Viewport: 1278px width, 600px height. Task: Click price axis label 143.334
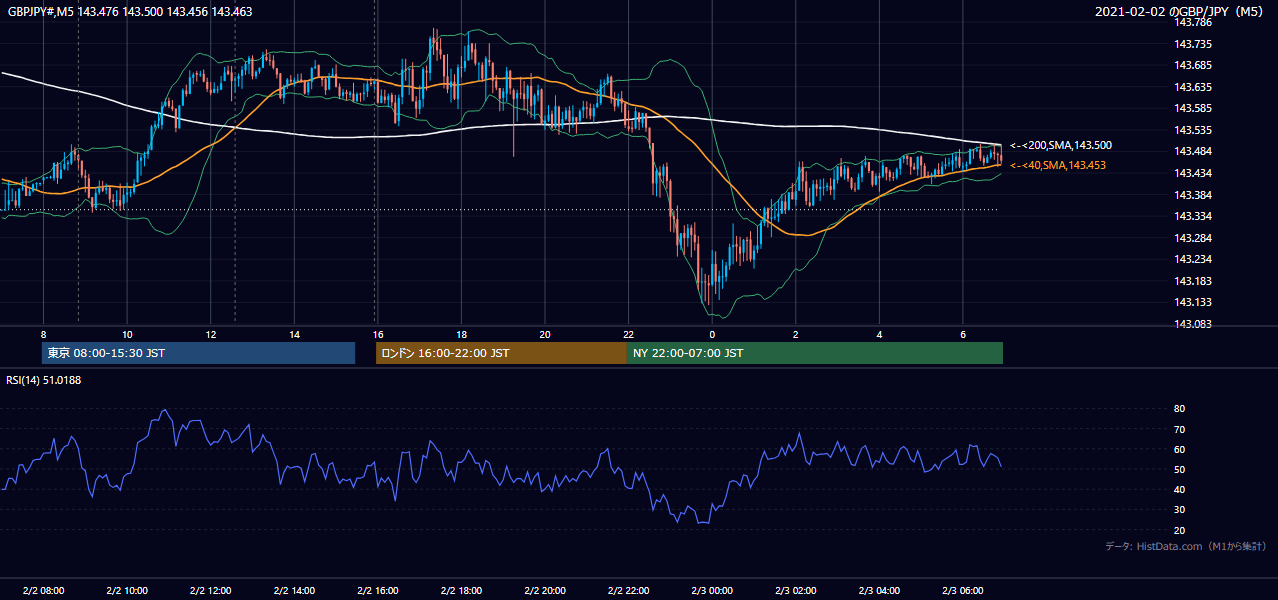point(1194,216)
